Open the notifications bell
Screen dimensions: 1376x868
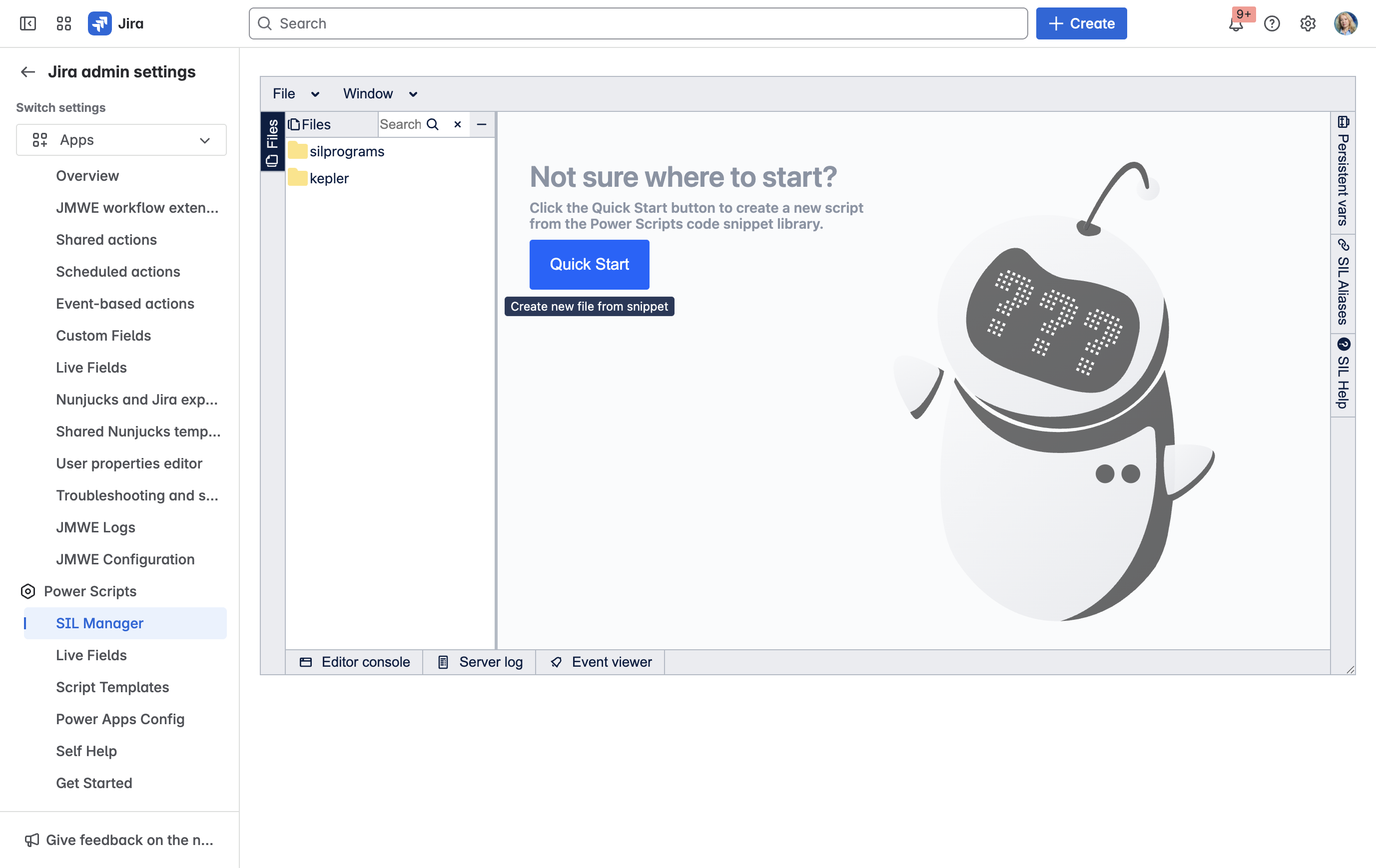tap(1236, 24)
